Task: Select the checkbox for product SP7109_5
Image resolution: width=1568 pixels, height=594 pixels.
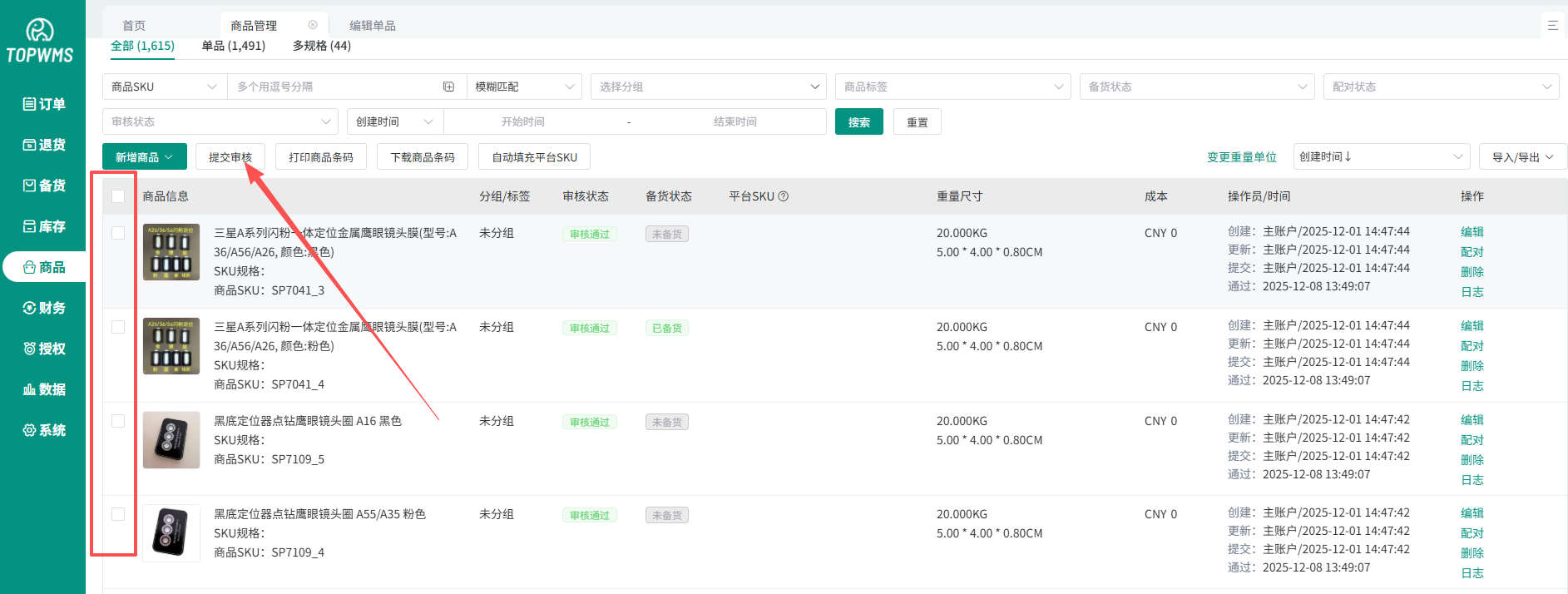Action: pyautogui.click(x=118, y=421)
